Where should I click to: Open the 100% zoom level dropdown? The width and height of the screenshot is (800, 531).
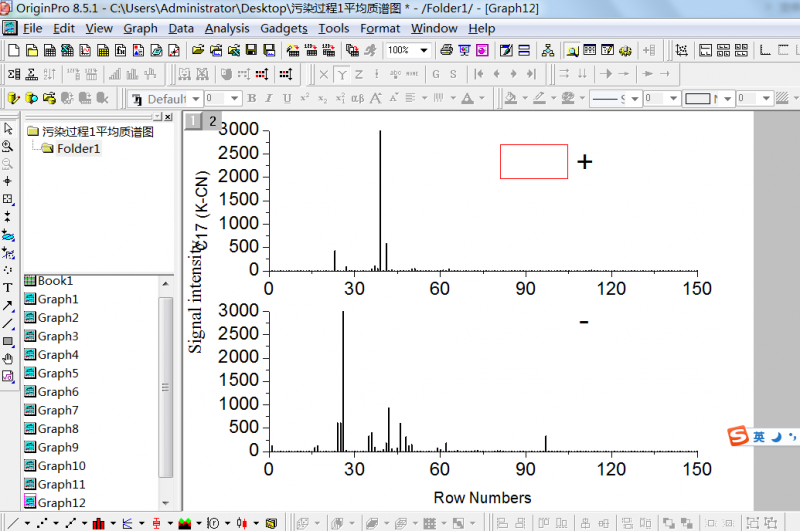423,50
